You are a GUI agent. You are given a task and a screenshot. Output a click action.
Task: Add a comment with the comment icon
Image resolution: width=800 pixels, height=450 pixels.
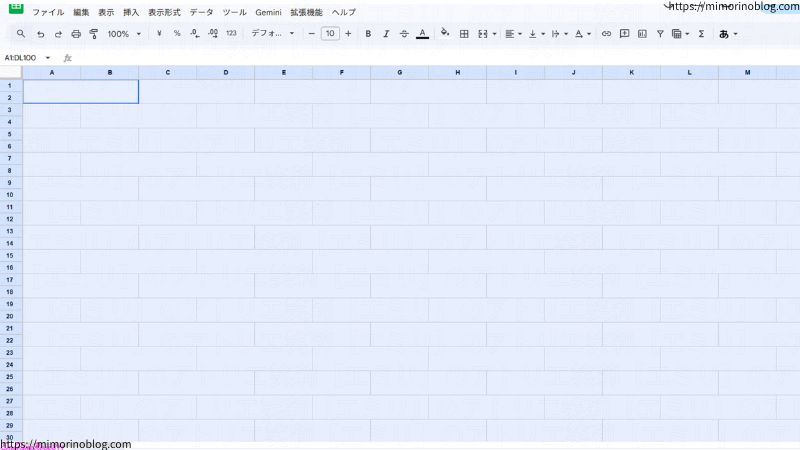624,33
